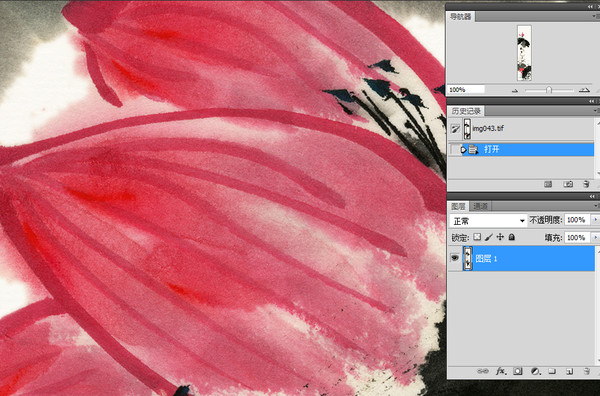This screenshot has width=600, height=396.
Task: Open the History panel options menu
Action: 596,111
